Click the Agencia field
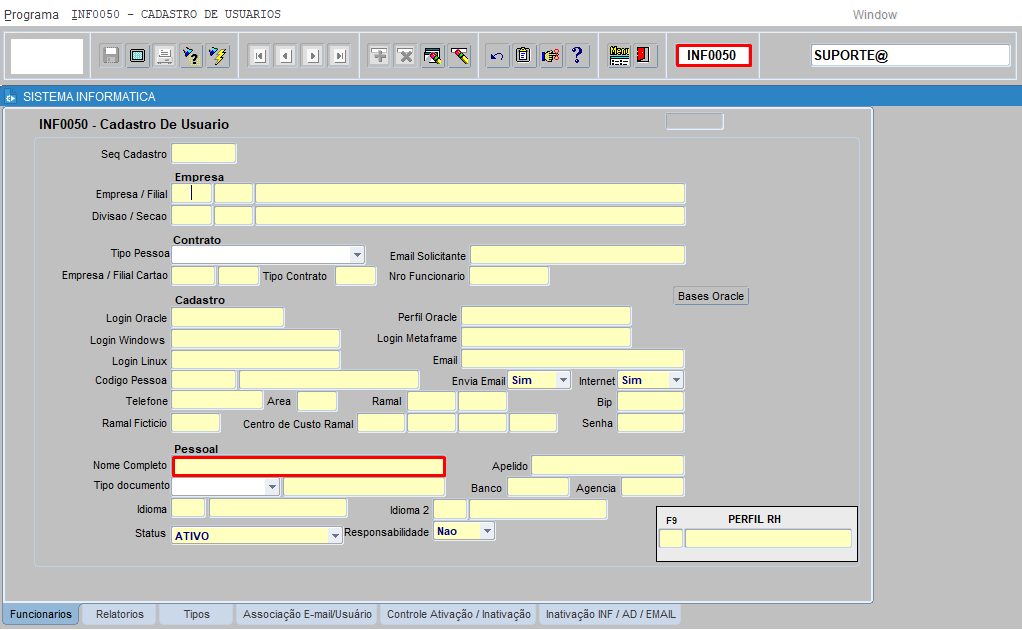Viewport: 1022px width, 630px height. pos(652,487)
